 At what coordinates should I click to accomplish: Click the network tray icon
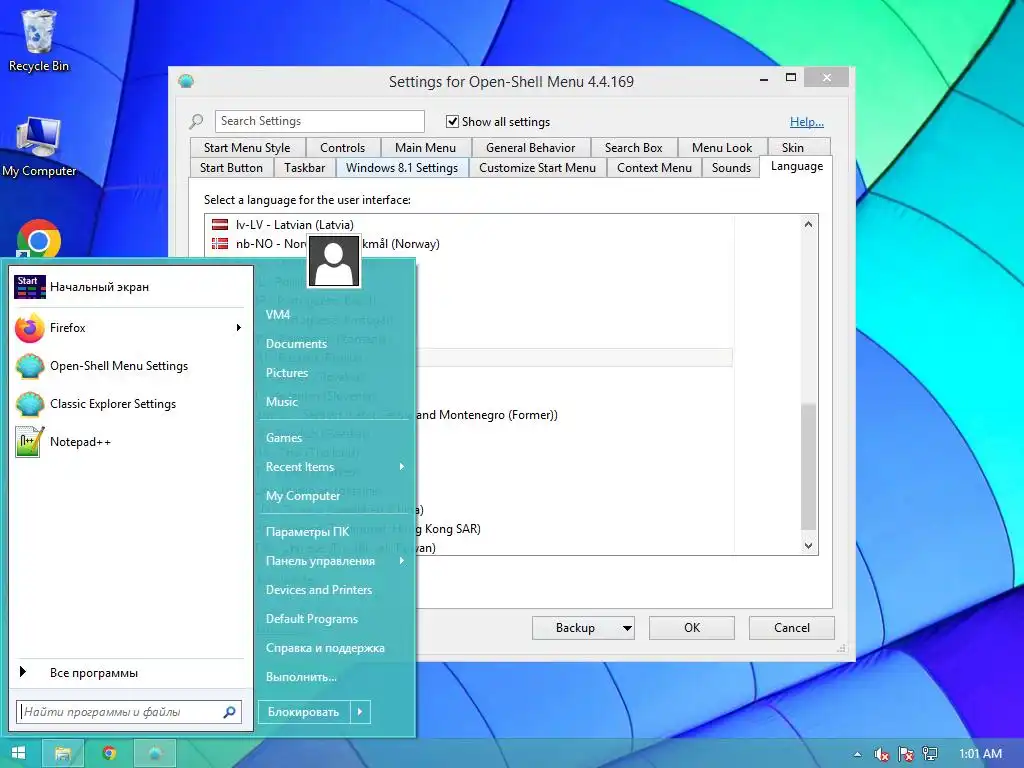(x=930, y=754)
